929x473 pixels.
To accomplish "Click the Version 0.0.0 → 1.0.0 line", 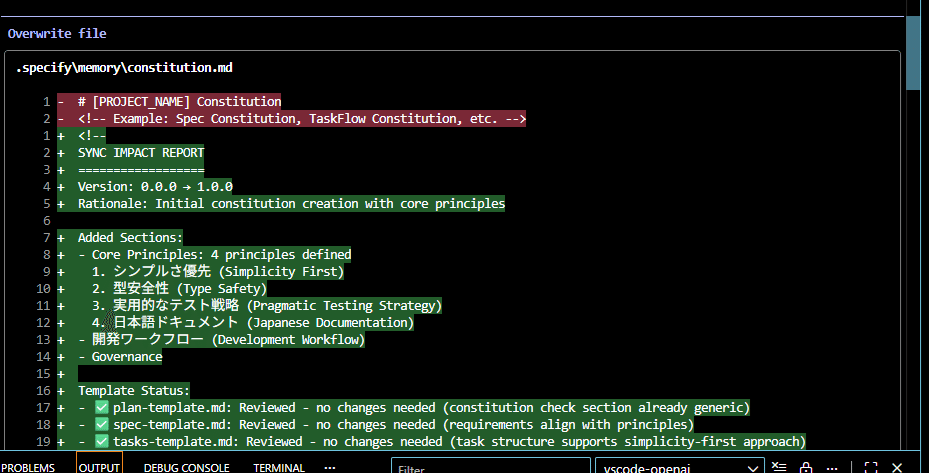I will click(155, 186).
